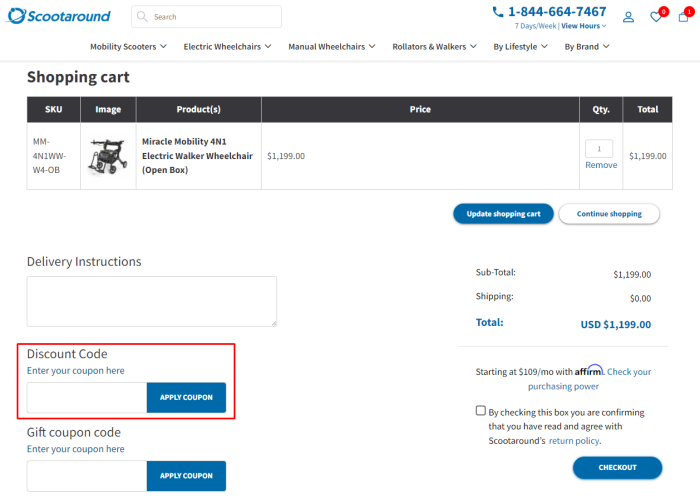Apply the Gift coupon code

pos(186,476)
